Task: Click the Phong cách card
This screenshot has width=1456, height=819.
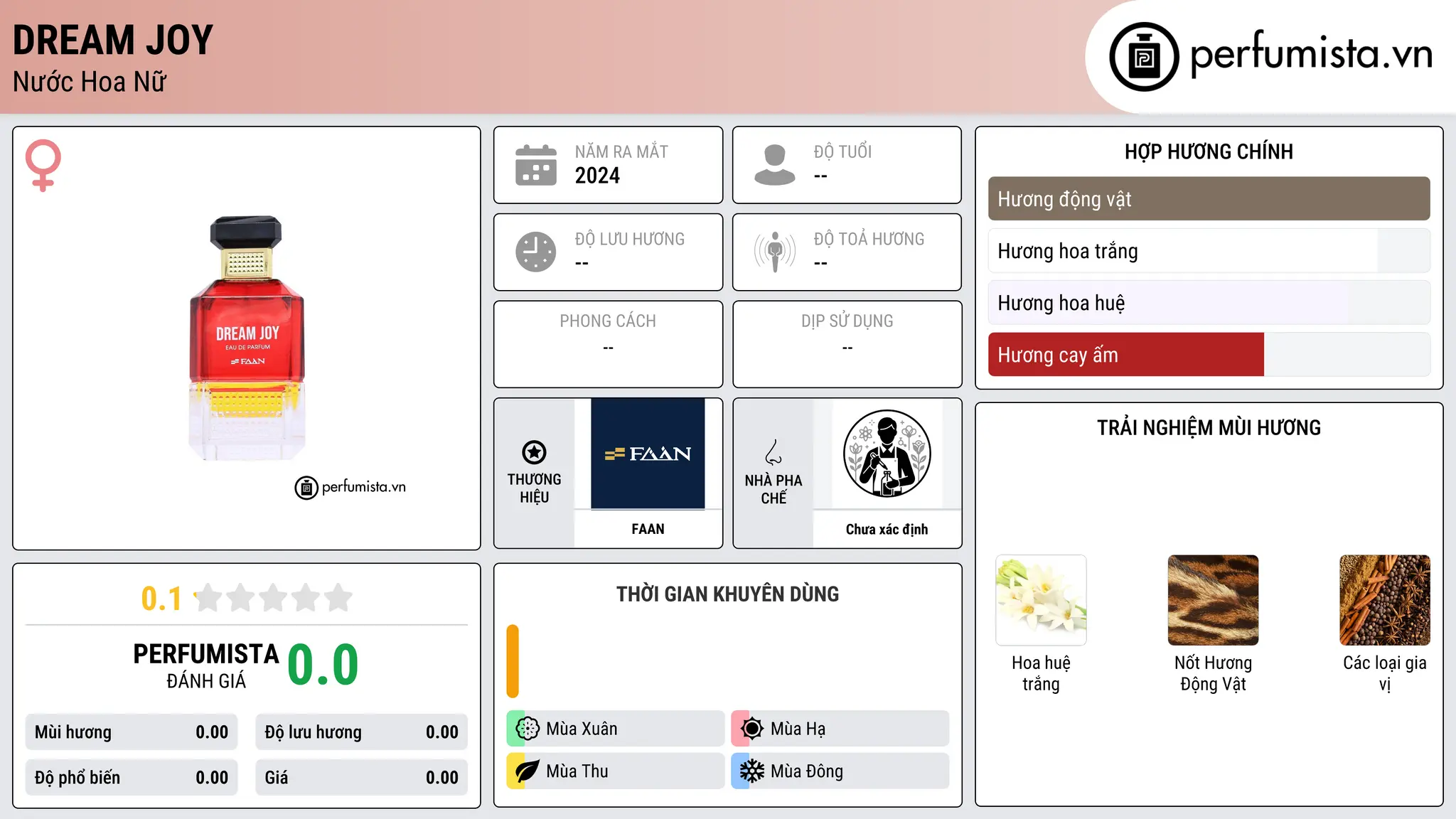Action: tap(608, 344)
